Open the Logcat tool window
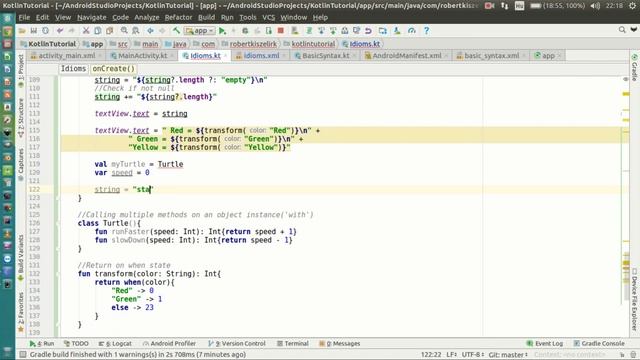 coord(115,344)
